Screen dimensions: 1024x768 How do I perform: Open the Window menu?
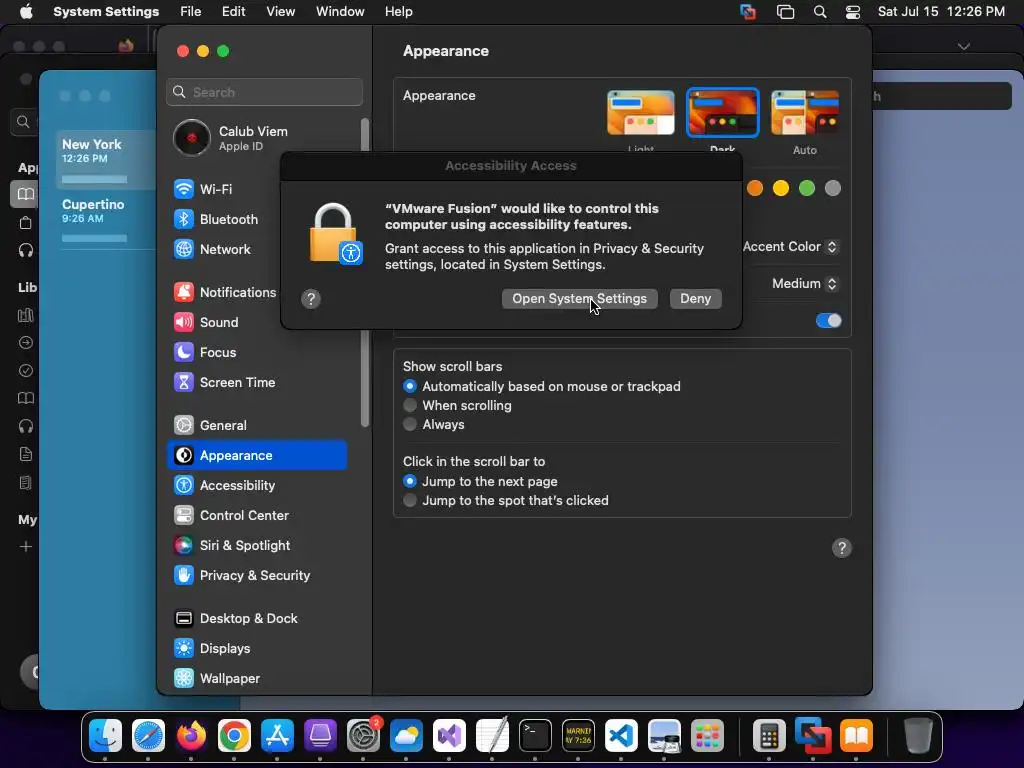[340, 12]
